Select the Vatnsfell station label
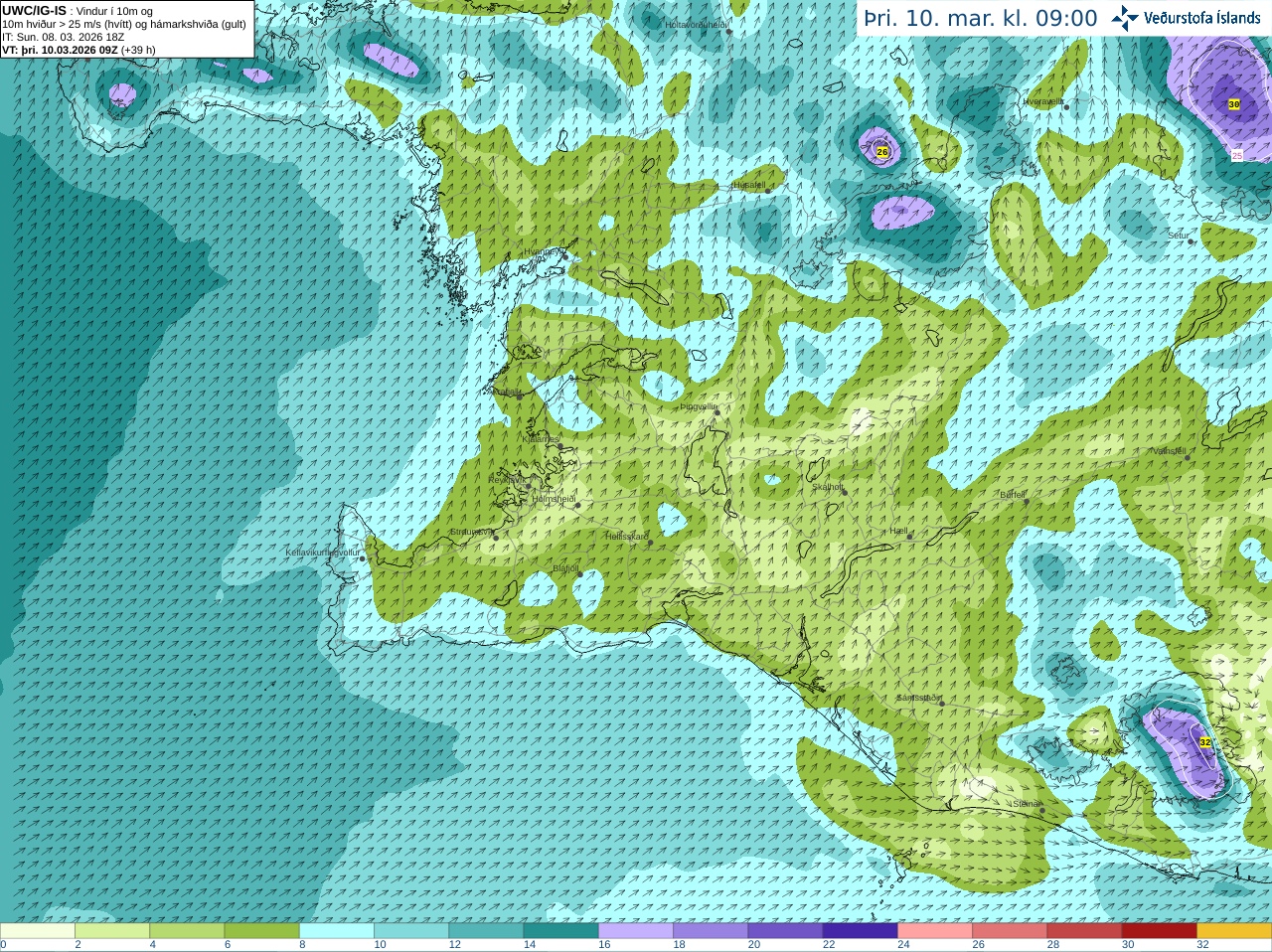The height and width of the screenshot is (952, 1272). coord(1169,451)
